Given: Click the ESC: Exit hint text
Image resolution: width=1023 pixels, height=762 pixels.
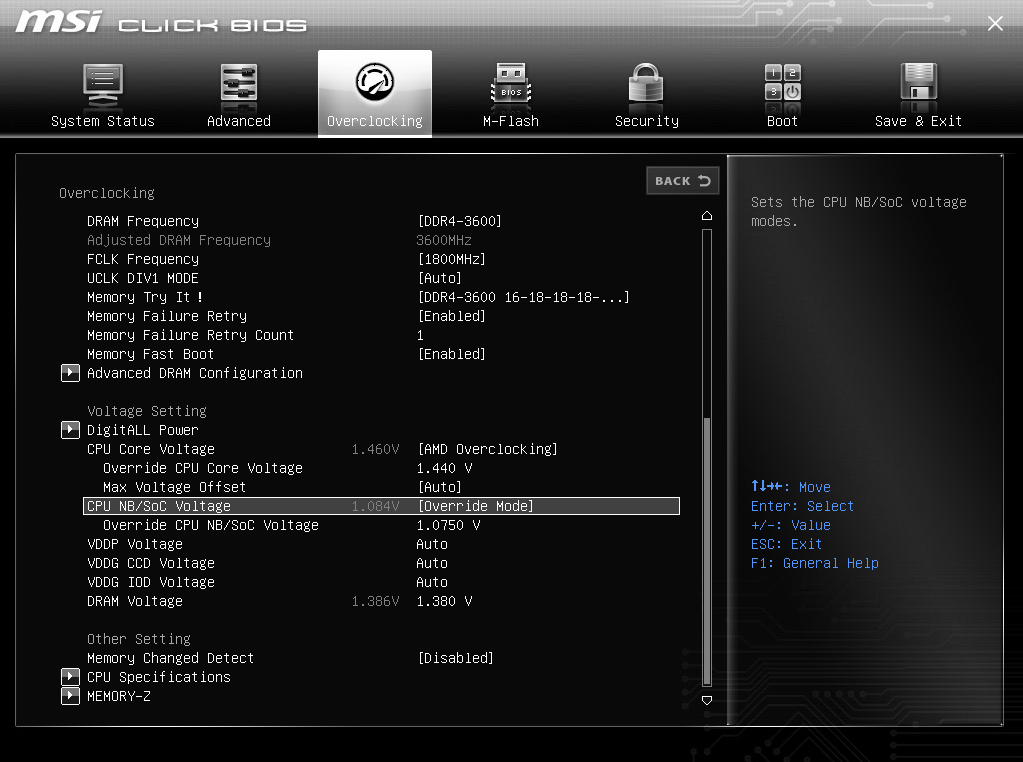Looking at the screenshot, I should click(x=786, y=544).
